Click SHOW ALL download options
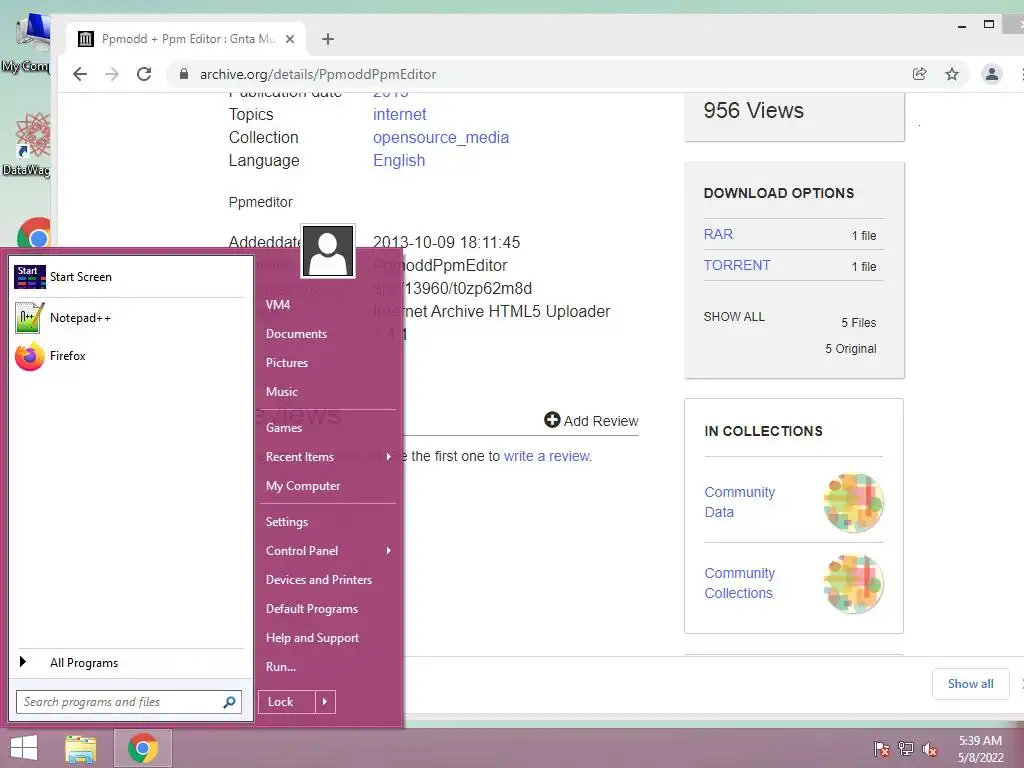 tap(734, 317)
